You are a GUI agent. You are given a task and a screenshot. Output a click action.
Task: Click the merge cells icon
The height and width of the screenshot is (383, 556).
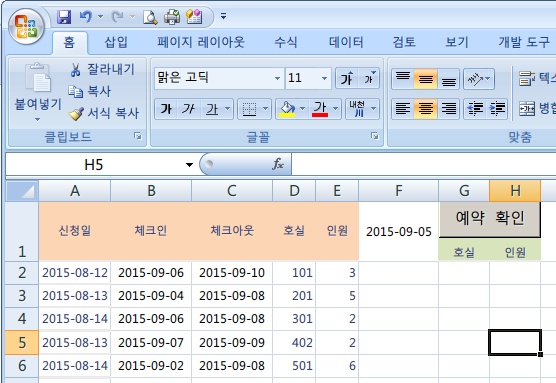click(527, 109)
